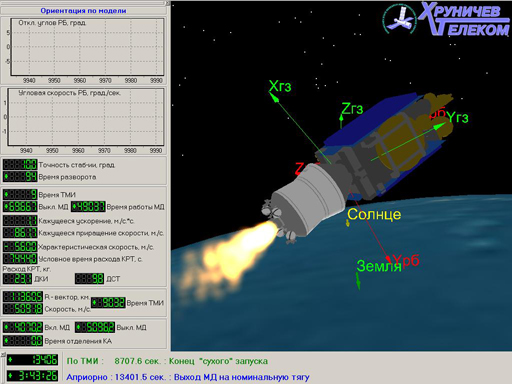Image resolution: width=512 pixels, height=384 pixels.
Task: Click the red Yрб axis label
Action: pos(406,260)
